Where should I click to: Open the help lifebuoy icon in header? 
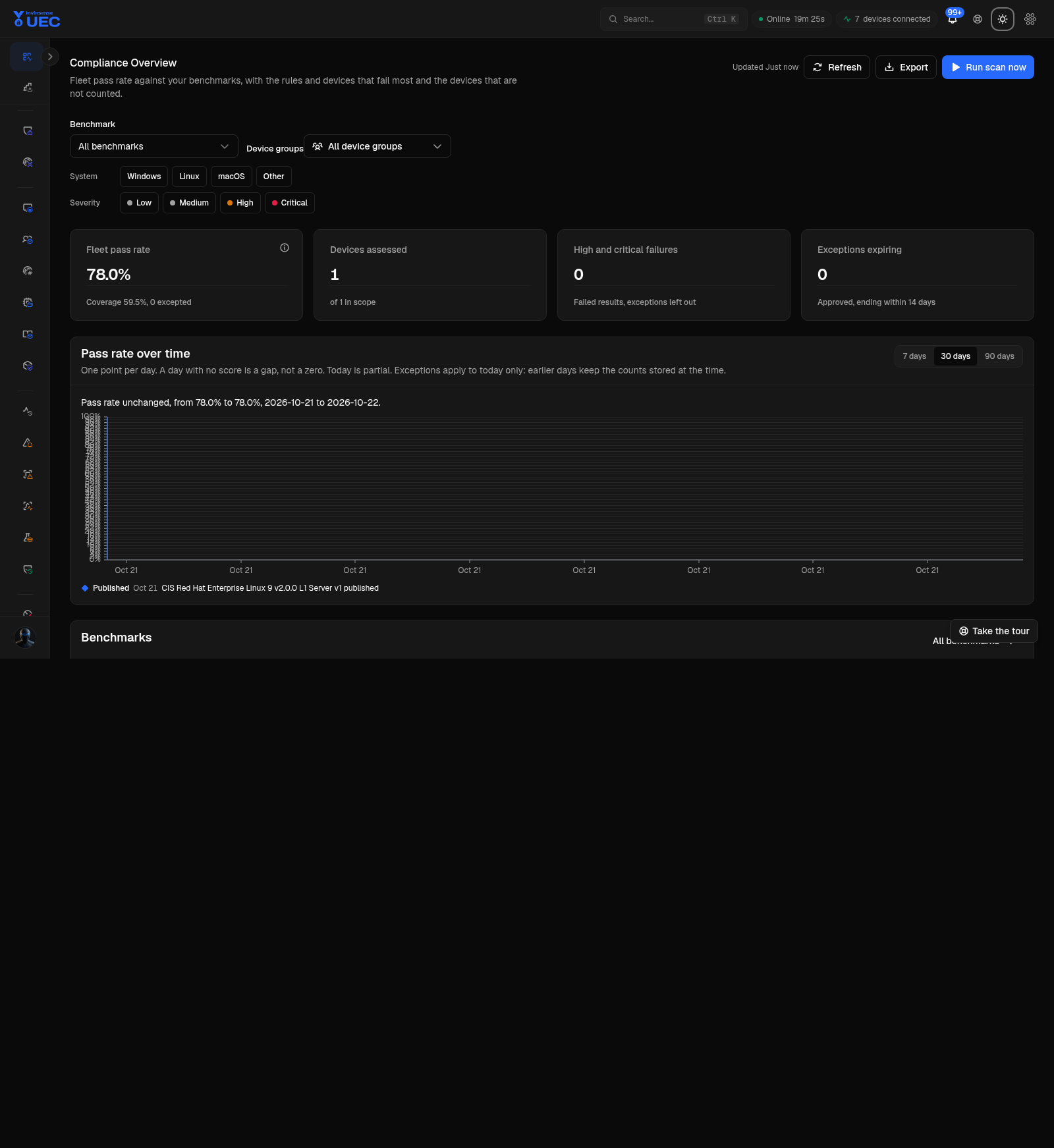click(978, 19)
